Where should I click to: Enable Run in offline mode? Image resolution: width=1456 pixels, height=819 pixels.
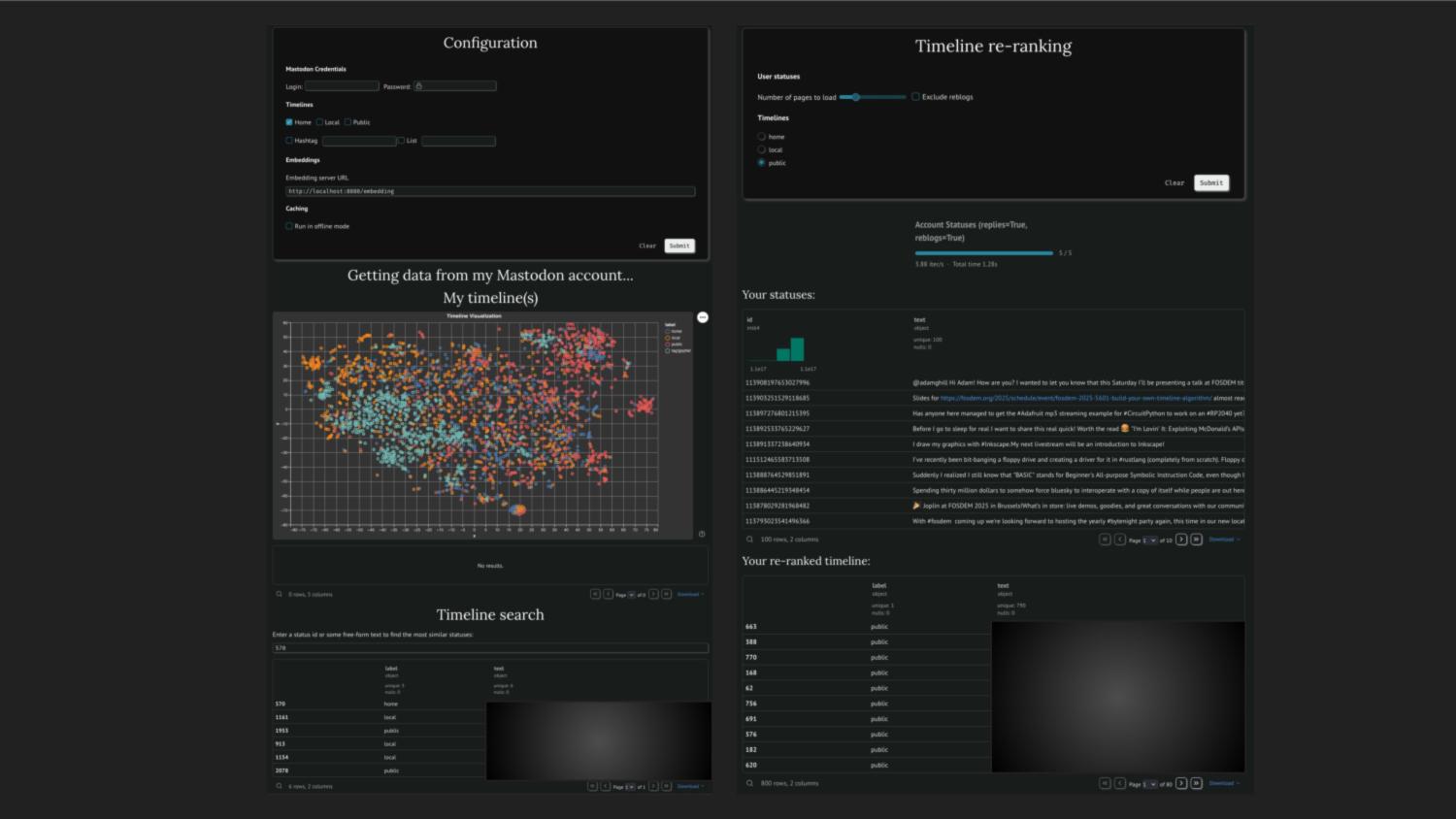tap(289, 226)
